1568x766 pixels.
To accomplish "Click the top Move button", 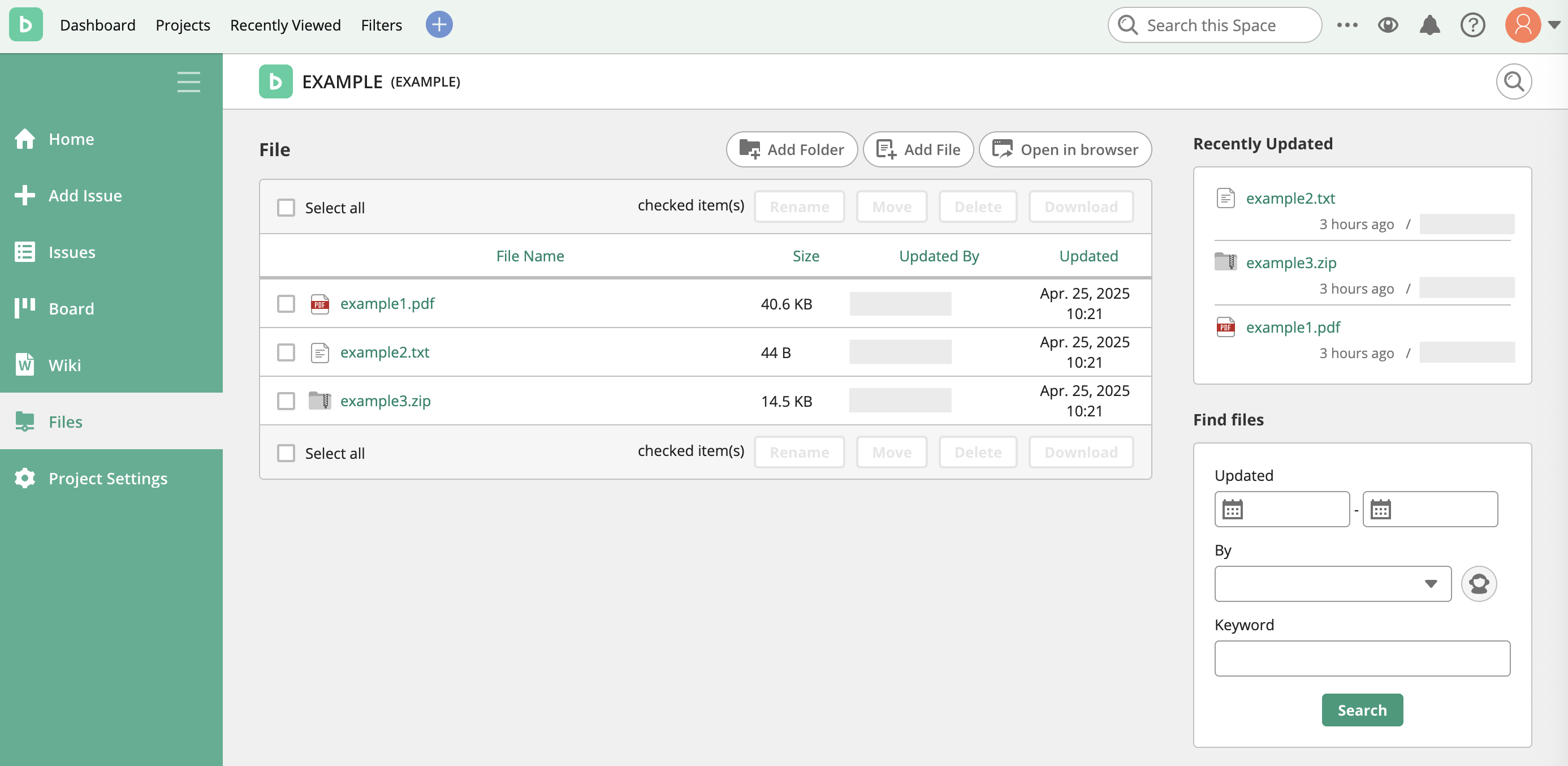I will [892, 207].
